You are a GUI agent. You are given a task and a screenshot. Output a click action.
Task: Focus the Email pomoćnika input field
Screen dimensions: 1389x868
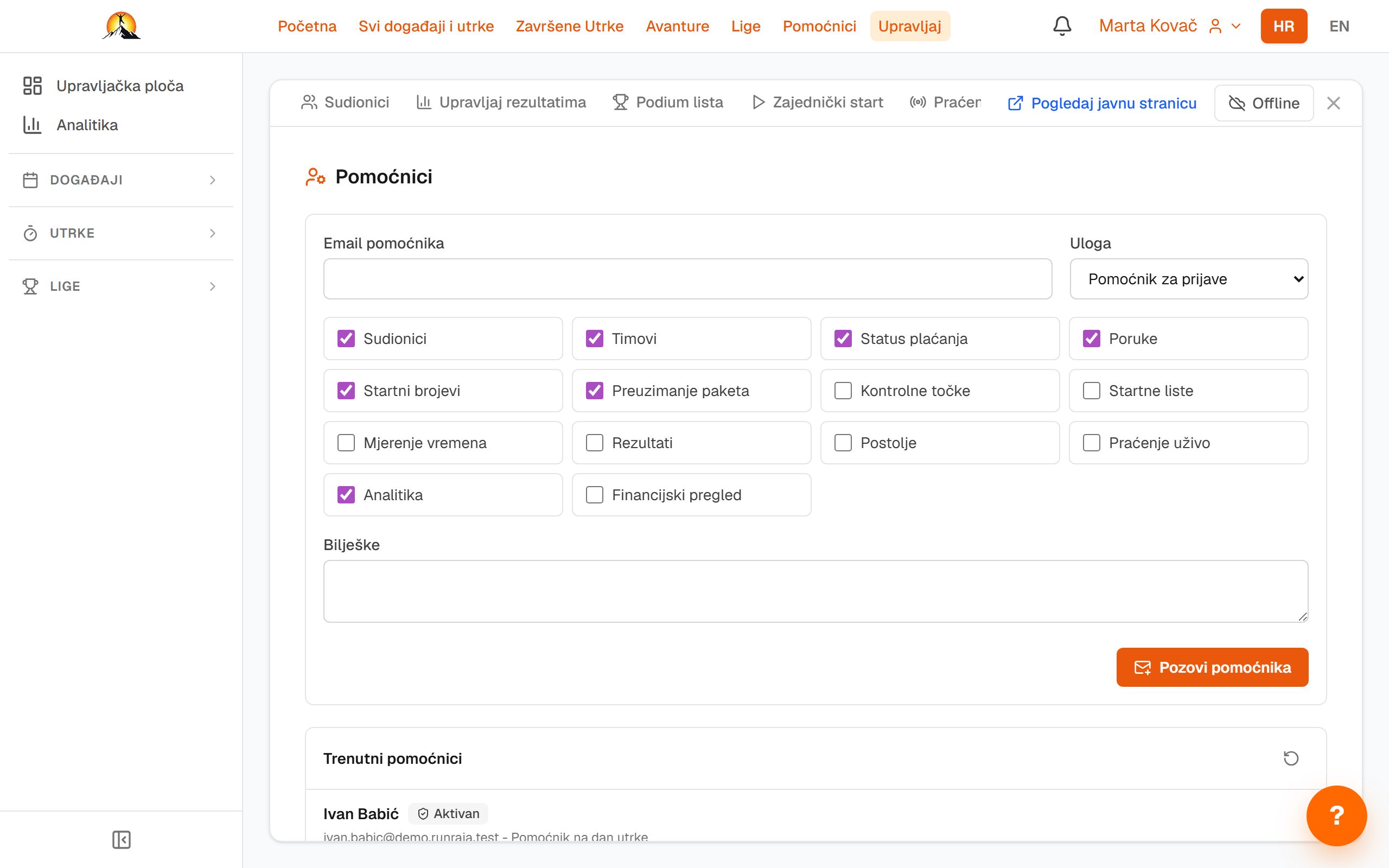click(x=687, y=279)
